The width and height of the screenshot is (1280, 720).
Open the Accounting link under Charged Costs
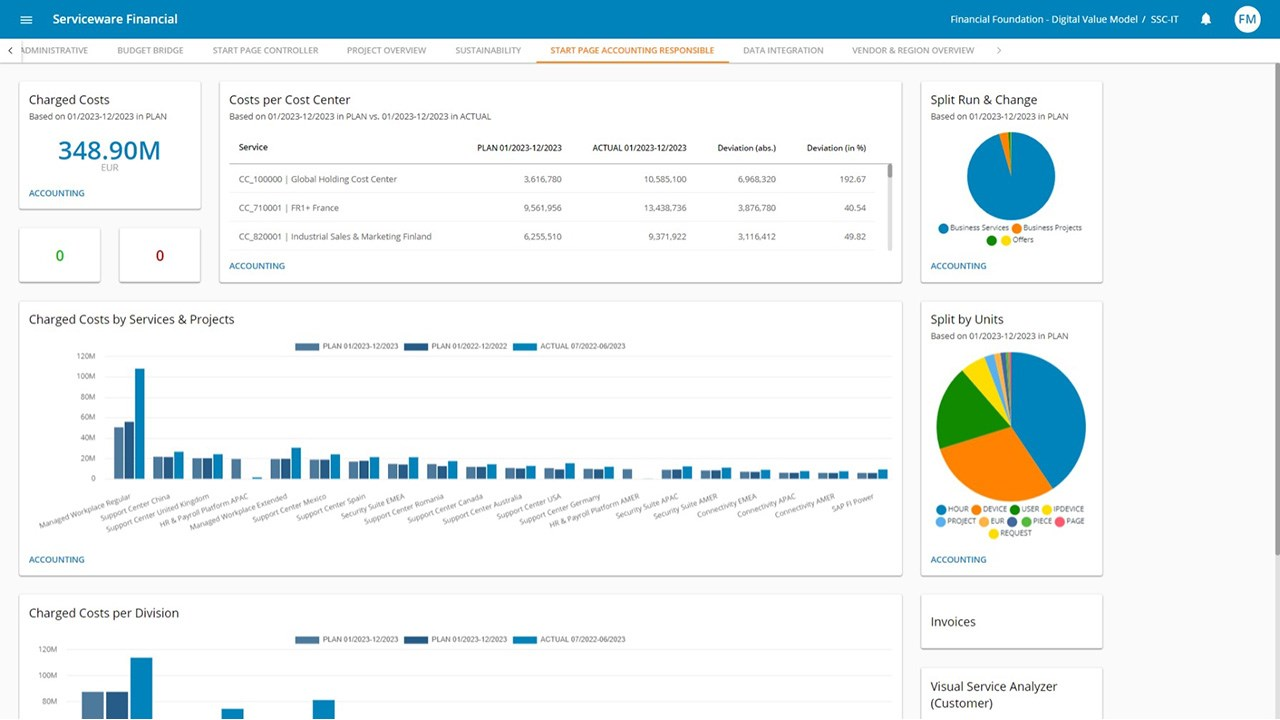56,193
